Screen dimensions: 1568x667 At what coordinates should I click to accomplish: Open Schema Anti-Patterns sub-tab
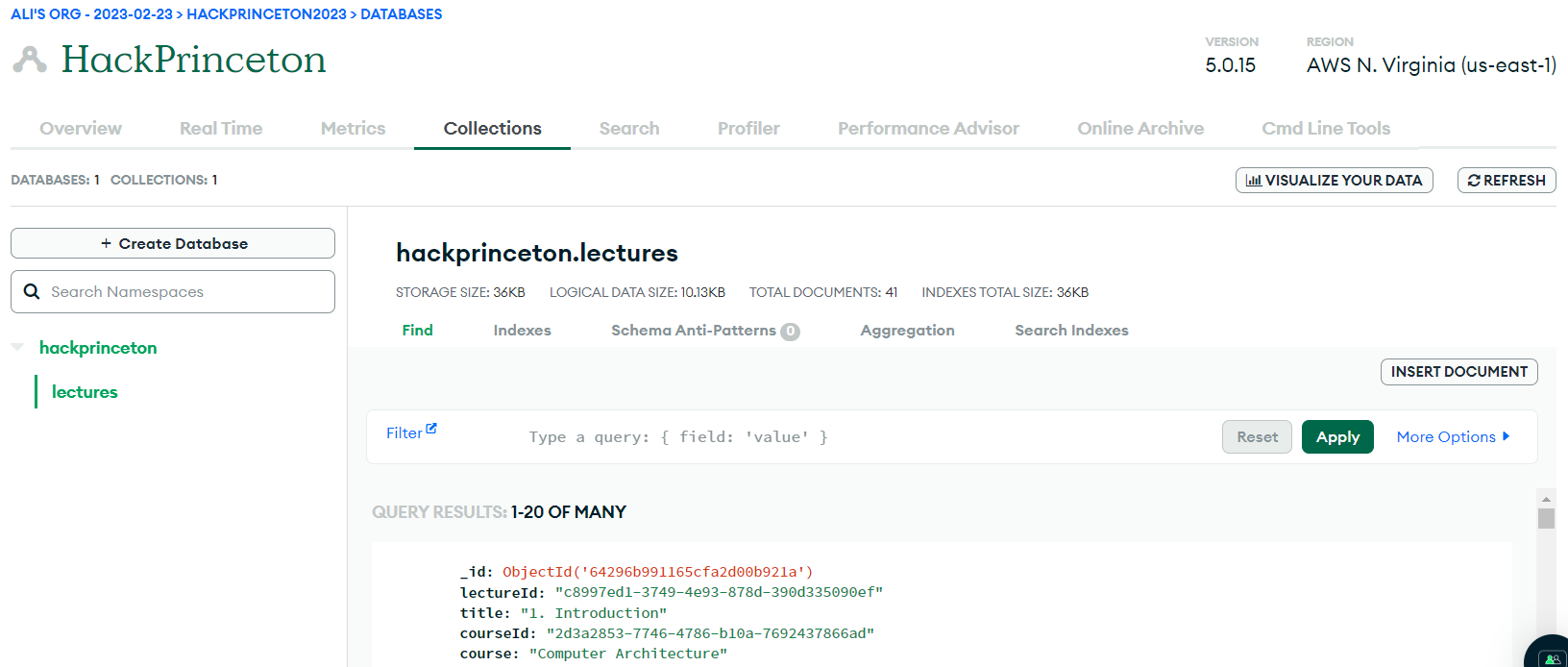coord(704,330)
